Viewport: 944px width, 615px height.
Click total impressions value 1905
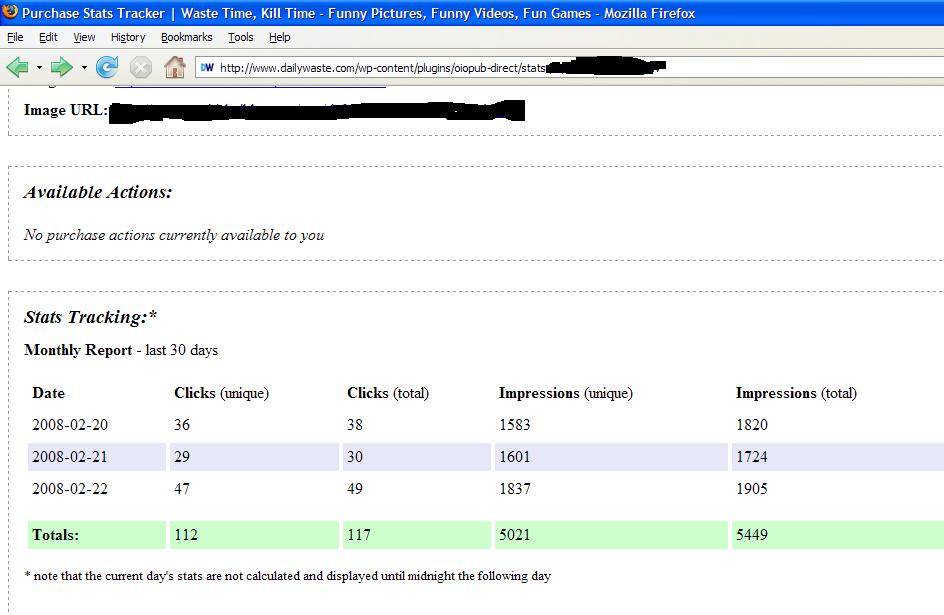(x=752, y=489)
